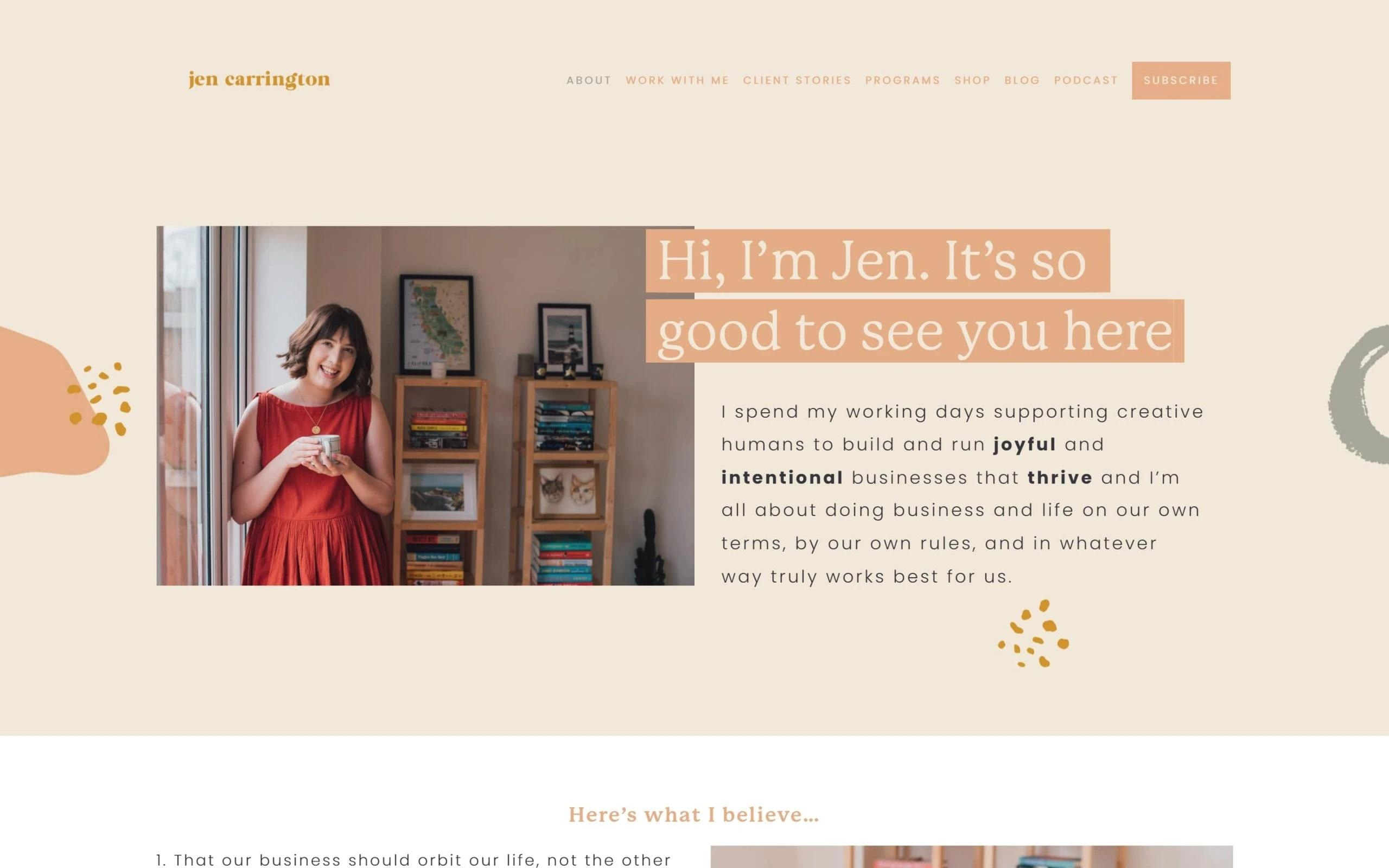Select the Programs menu item
1389x868 pixels.
click(x=903, y=80)
